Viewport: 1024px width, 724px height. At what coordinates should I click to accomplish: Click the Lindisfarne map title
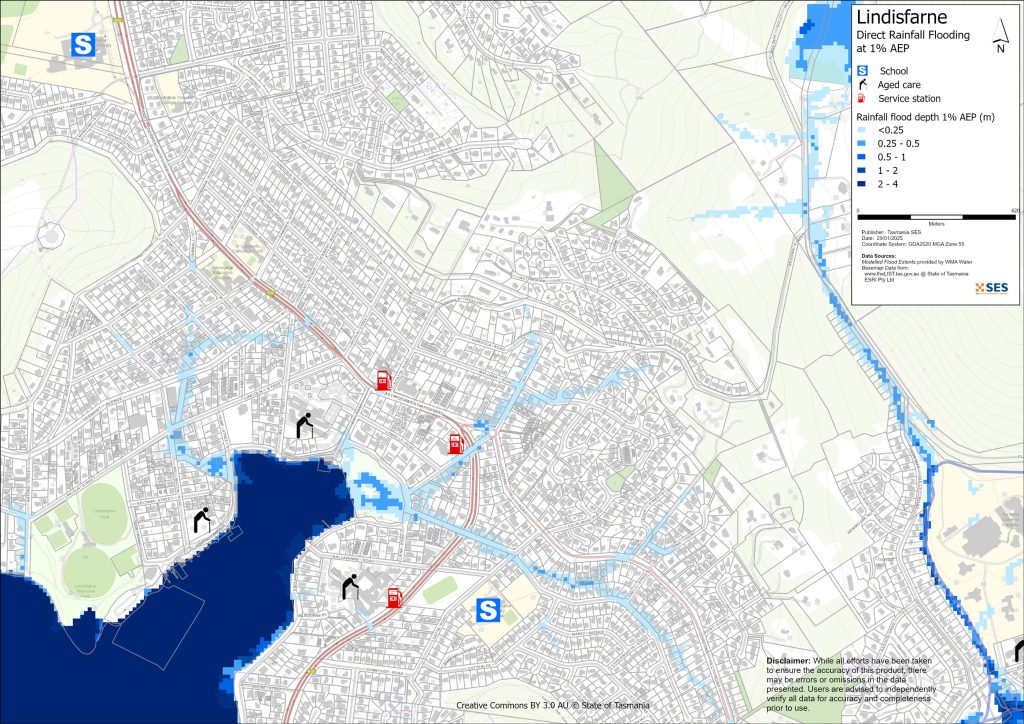click(901, 16)
